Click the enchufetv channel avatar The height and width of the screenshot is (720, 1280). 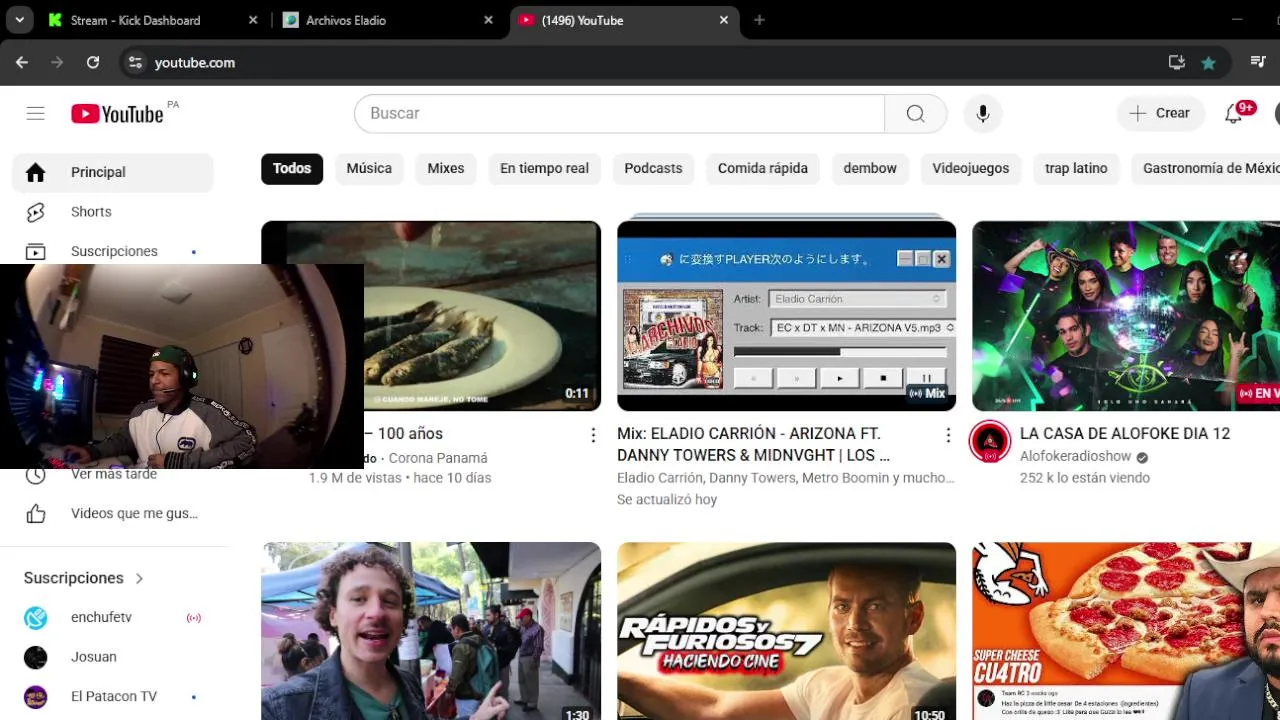point(36,618)
